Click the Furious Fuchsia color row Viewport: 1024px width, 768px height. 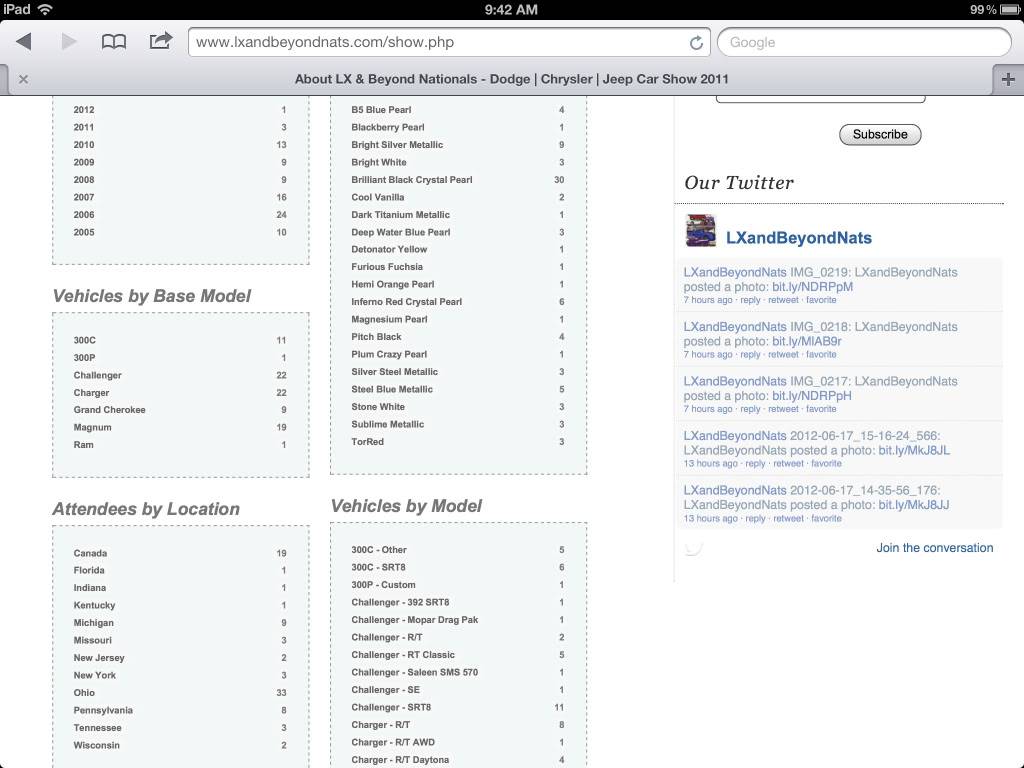[x=458, y=266]
